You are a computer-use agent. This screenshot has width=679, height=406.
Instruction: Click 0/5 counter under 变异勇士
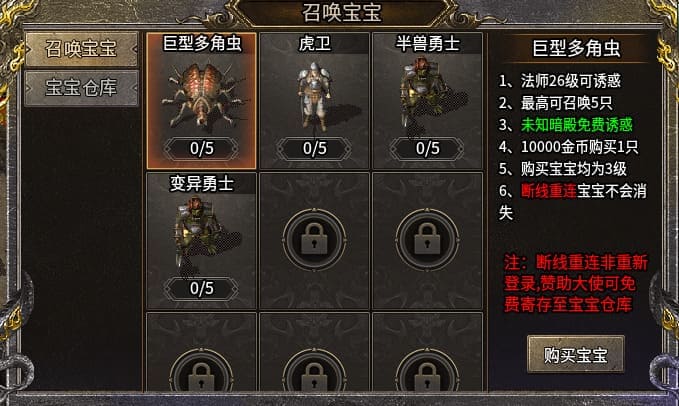click(x=201, y=288)
